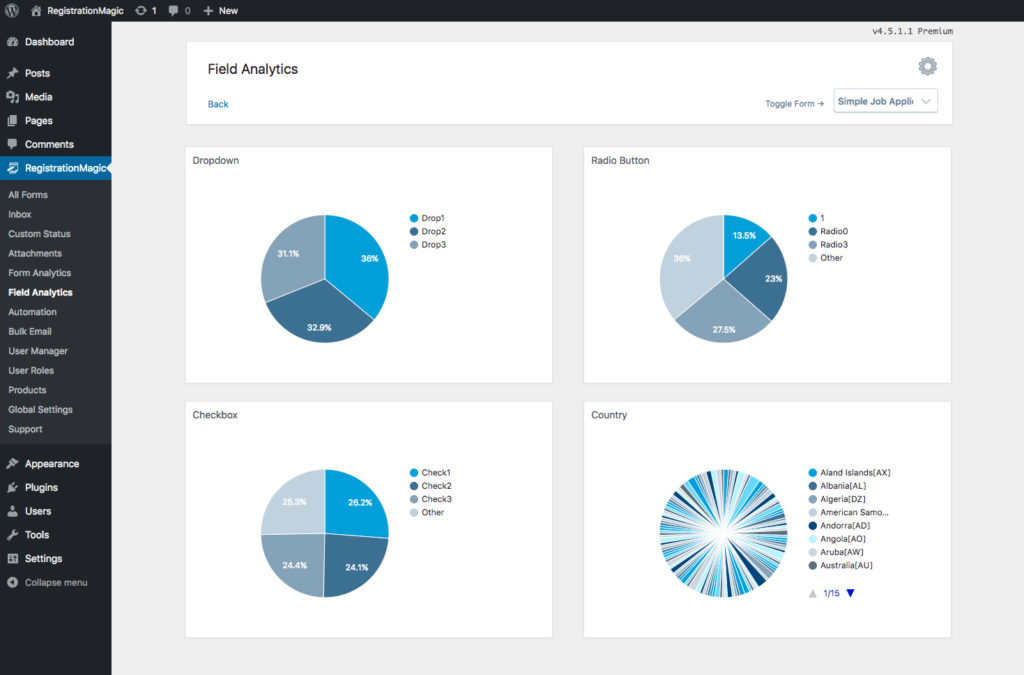Click the Tools wrench icon
Viewport: 1024px width, 675px height.
(x=12, y=535)
